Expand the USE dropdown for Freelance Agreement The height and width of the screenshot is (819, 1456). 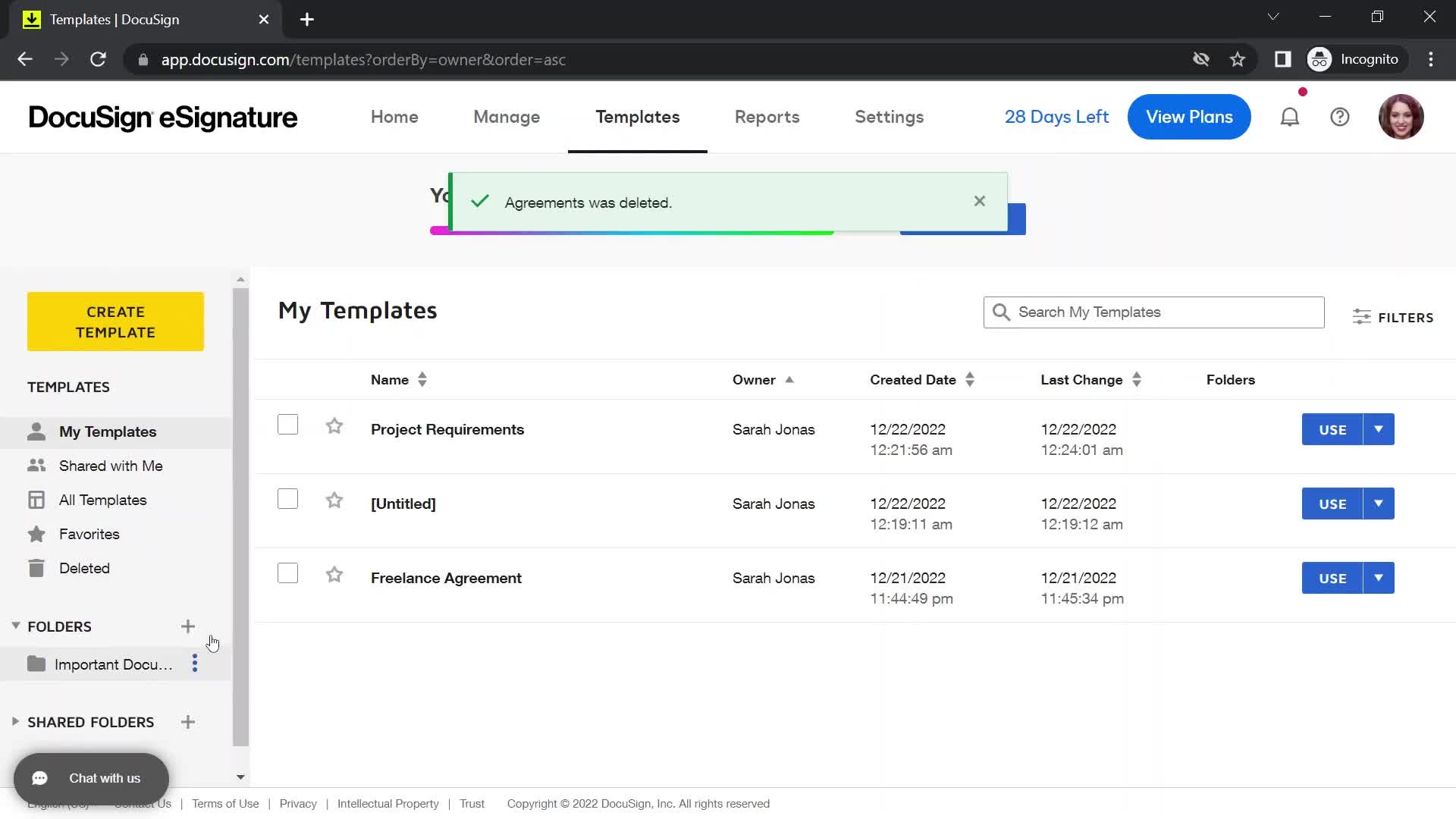[1379, 578]
